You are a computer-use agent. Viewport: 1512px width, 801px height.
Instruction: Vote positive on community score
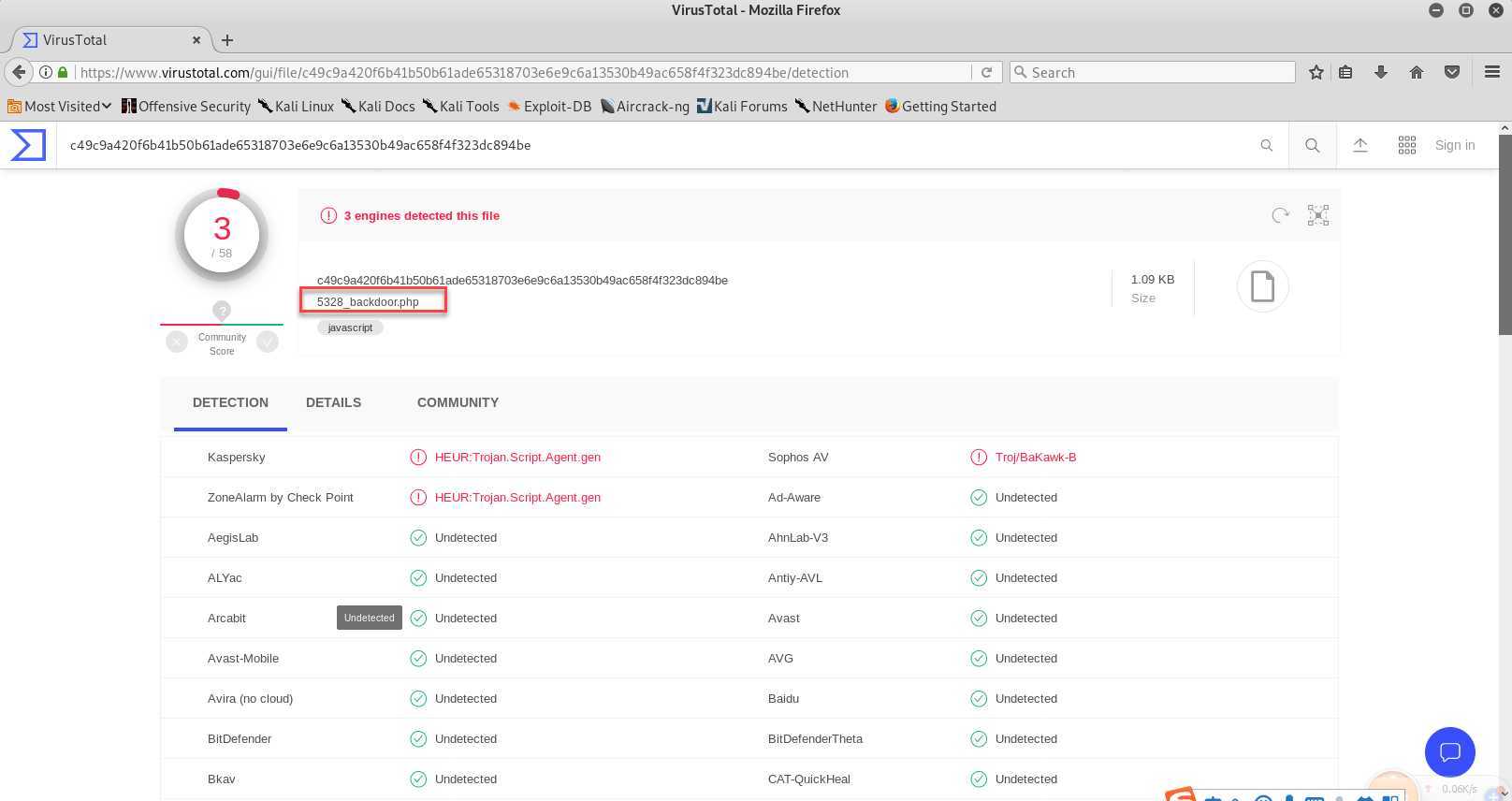click(x=268, y=342)
